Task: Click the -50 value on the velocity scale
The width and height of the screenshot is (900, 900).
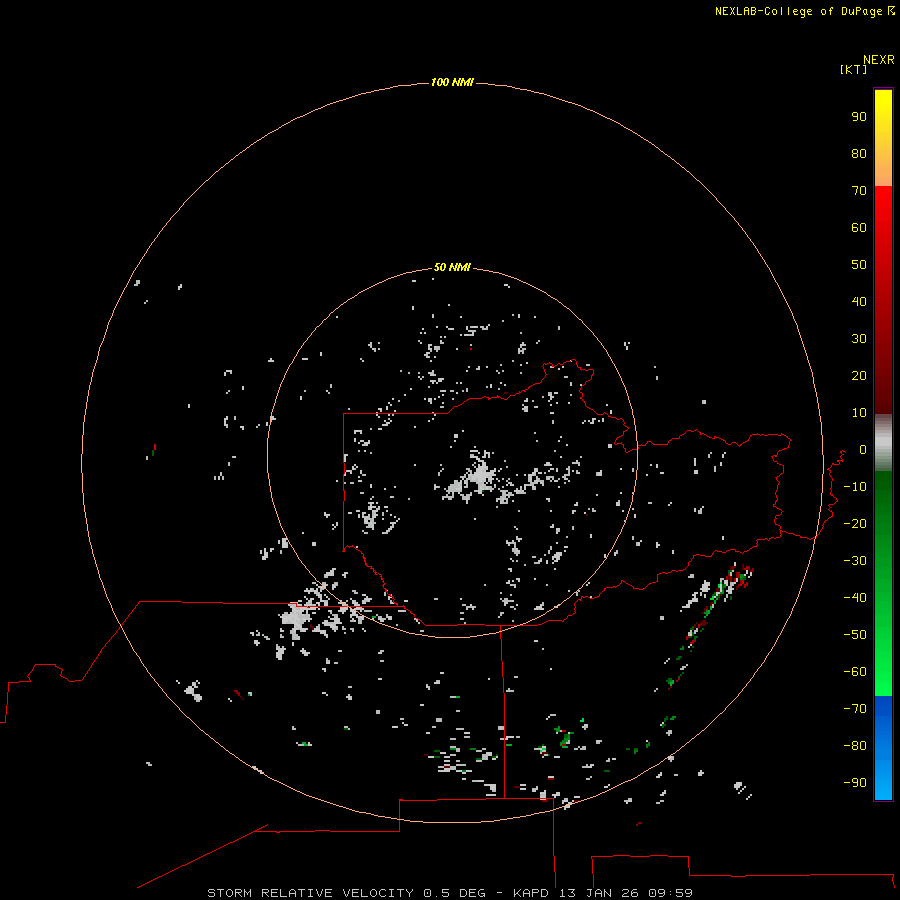Action: [855, 635]
